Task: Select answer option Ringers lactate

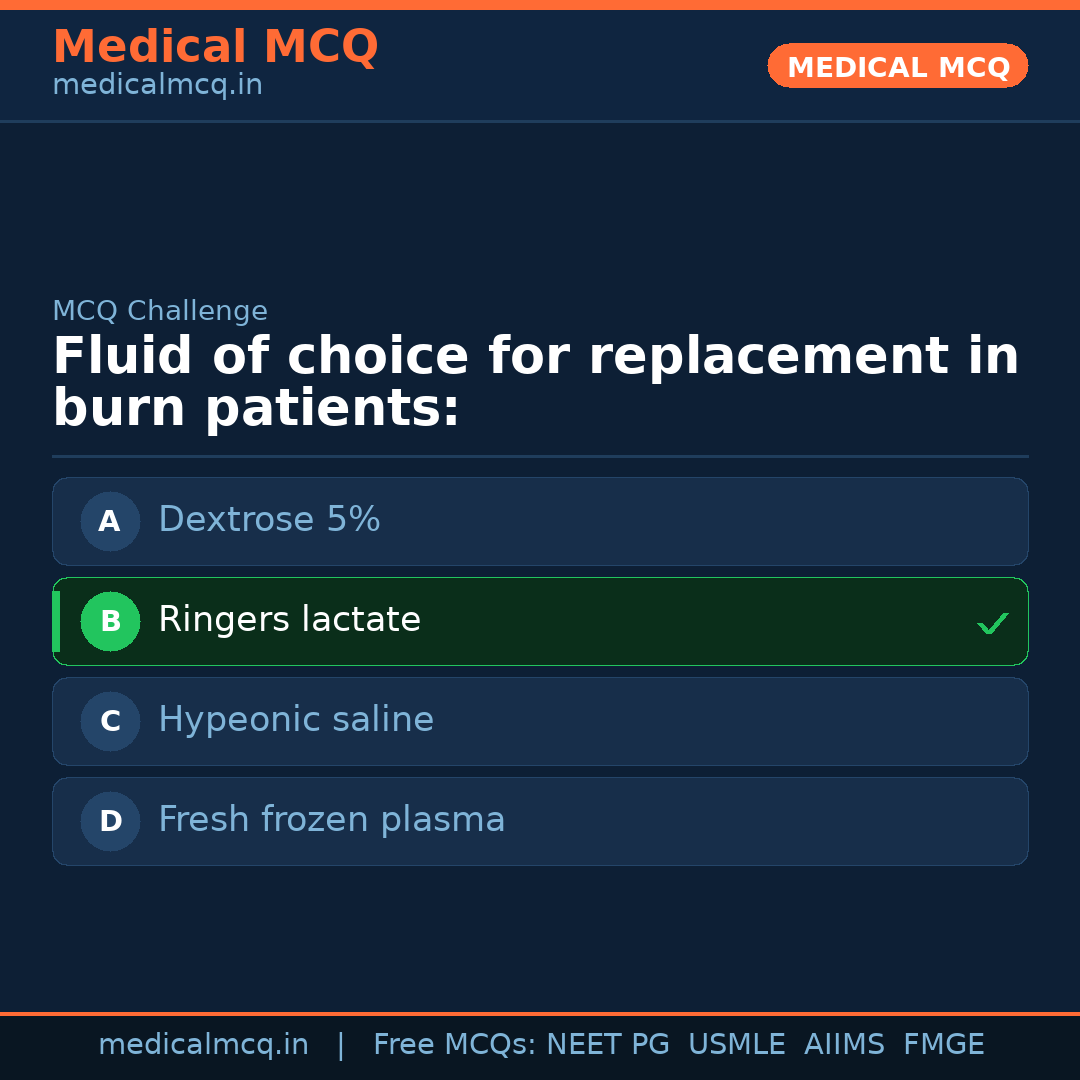Action: pyautogui.click(x=540, y=621)
